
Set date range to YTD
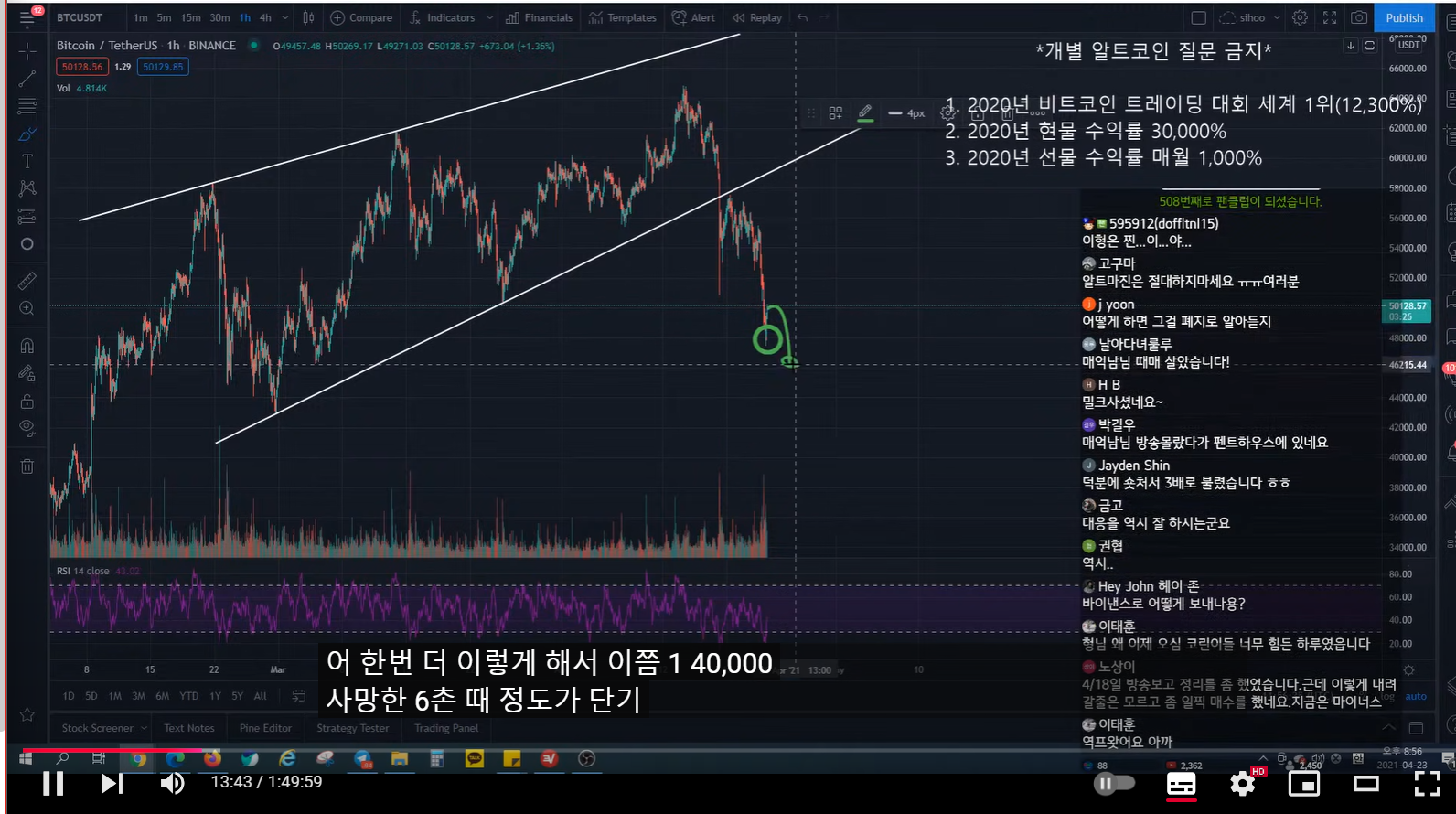189,696
